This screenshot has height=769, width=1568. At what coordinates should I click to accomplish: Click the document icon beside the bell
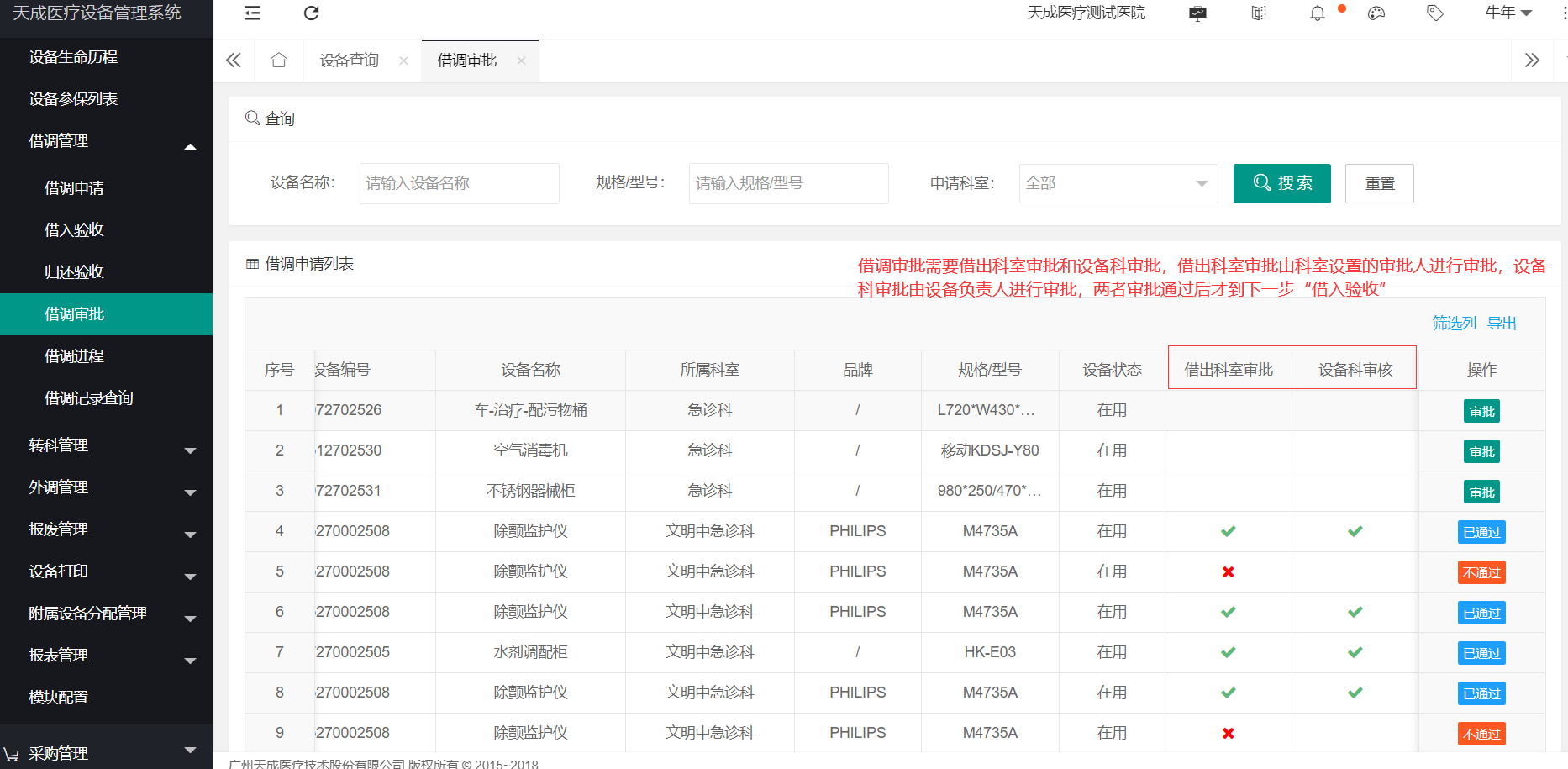[1259, 13]
